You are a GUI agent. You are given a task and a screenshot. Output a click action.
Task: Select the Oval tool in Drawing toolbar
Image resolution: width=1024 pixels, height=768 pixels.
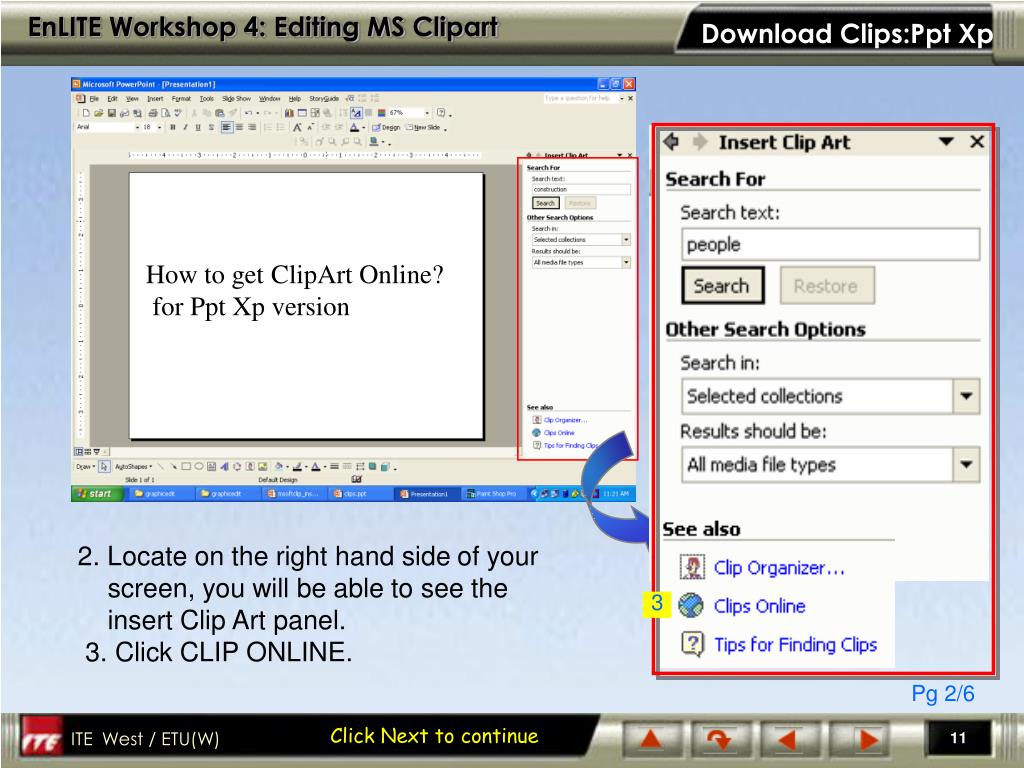[x=199, y=466]
